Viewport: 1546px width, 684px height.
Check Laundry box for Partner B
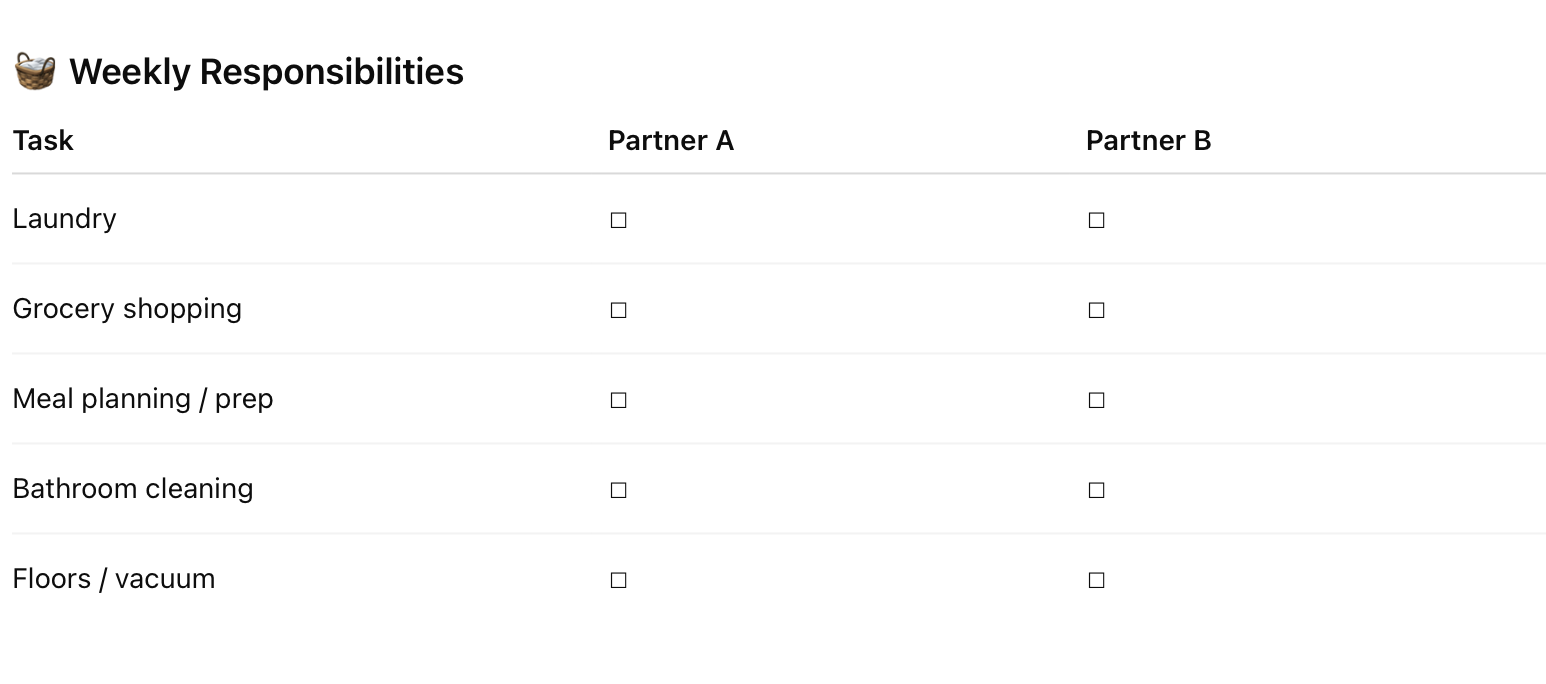[1096, 220]
